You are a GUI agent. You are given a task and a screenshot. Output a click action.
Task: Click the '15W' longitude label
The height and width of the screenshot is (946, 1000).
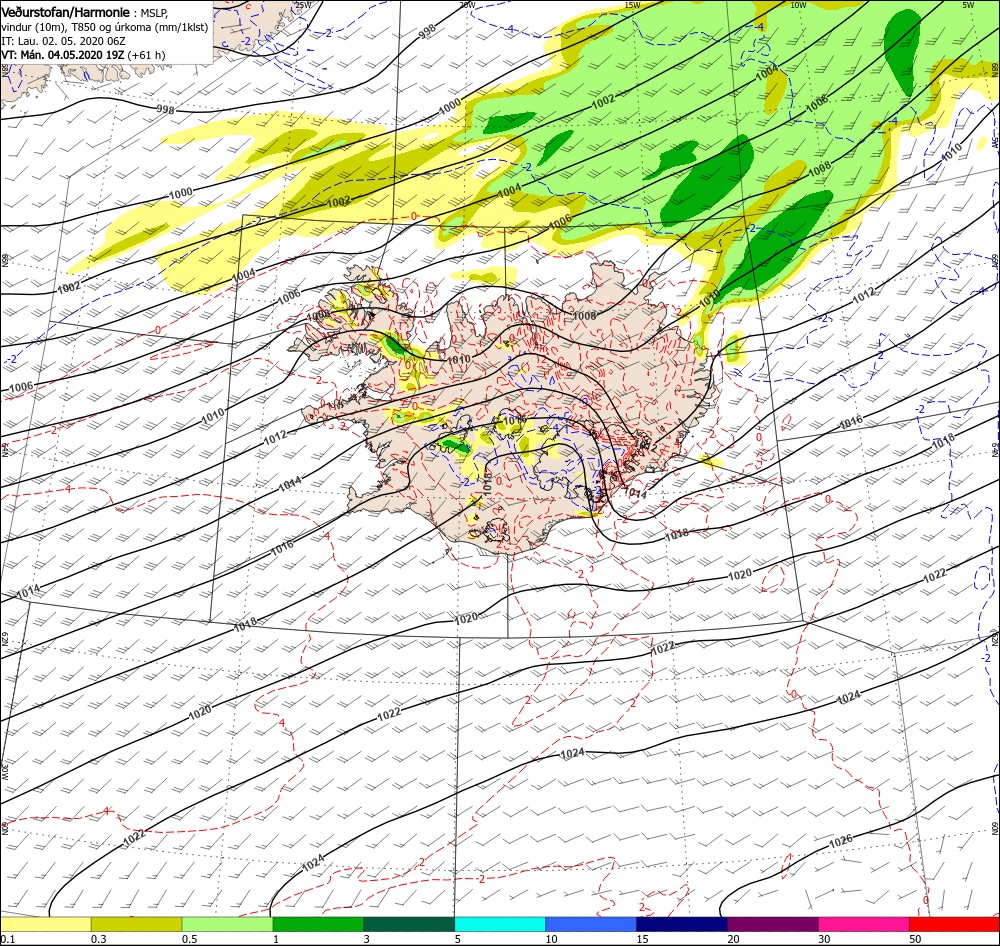coord(632,5)
